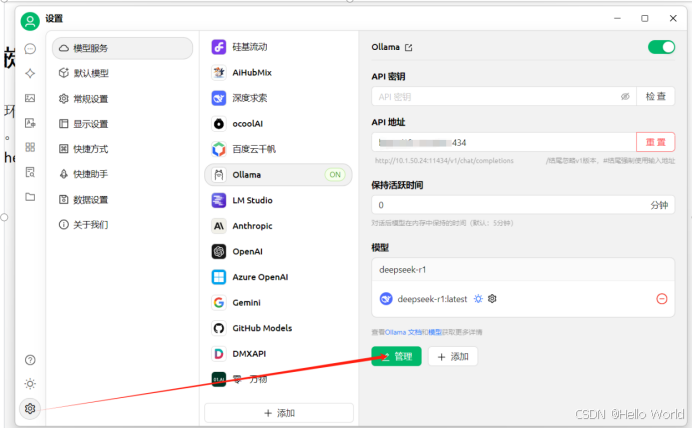Select the LM Studio provider

tap(278, 200)
